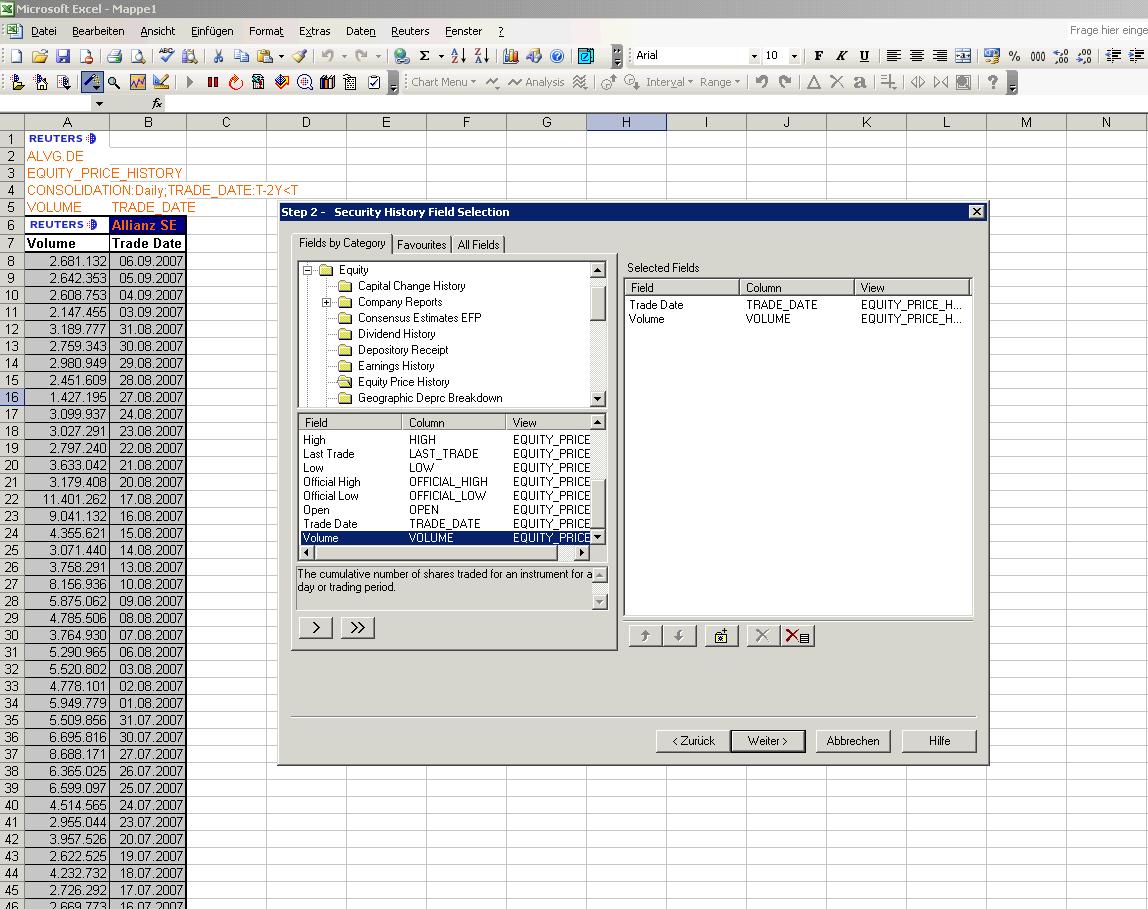Expand the Company Reports tree node
The image size is (1148, 909).
point(327,302)
